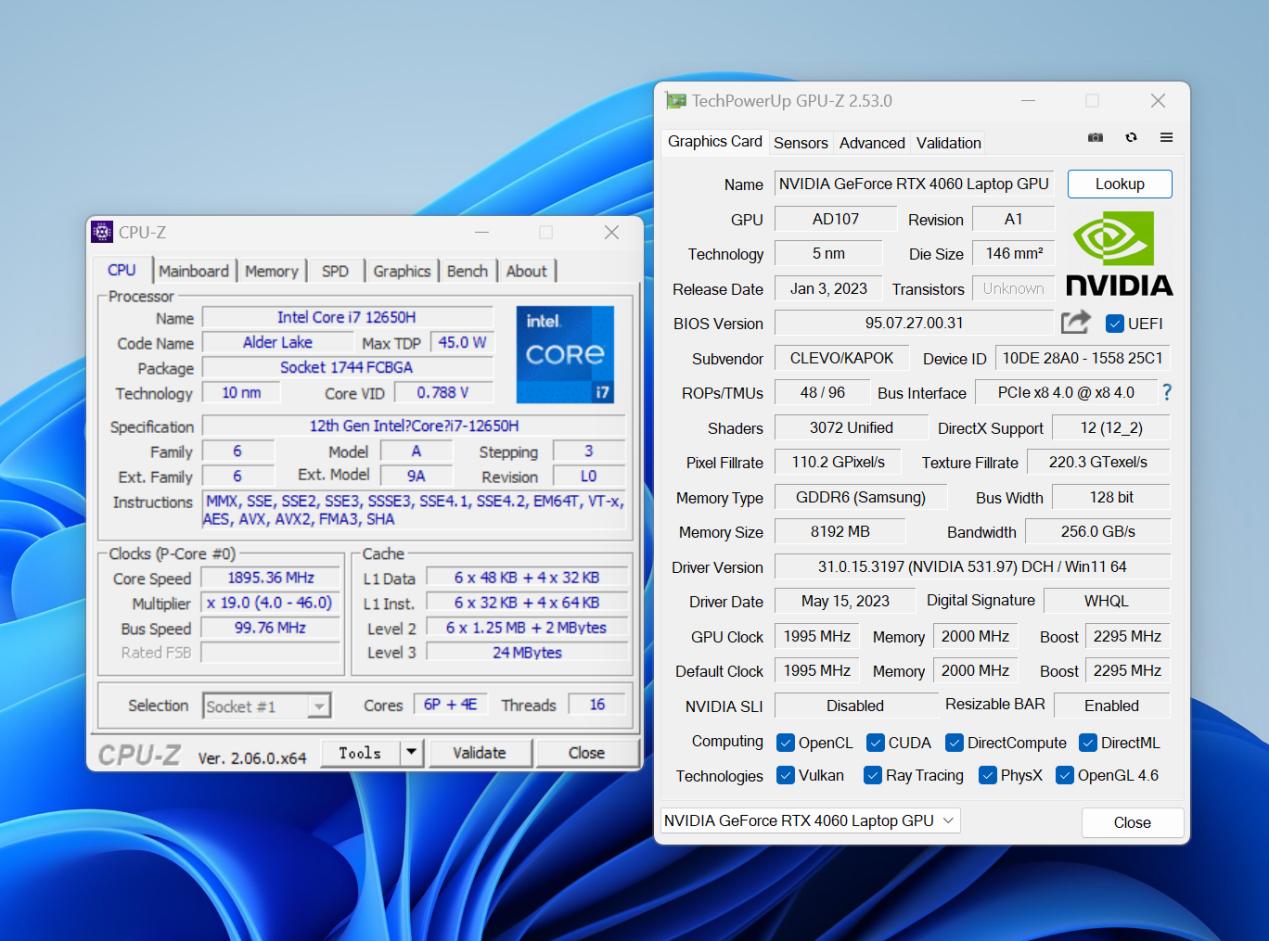Click the Pixel Fillrate value 110.2 GPixel/s
1269x941 pixels.
click(838, 463)
